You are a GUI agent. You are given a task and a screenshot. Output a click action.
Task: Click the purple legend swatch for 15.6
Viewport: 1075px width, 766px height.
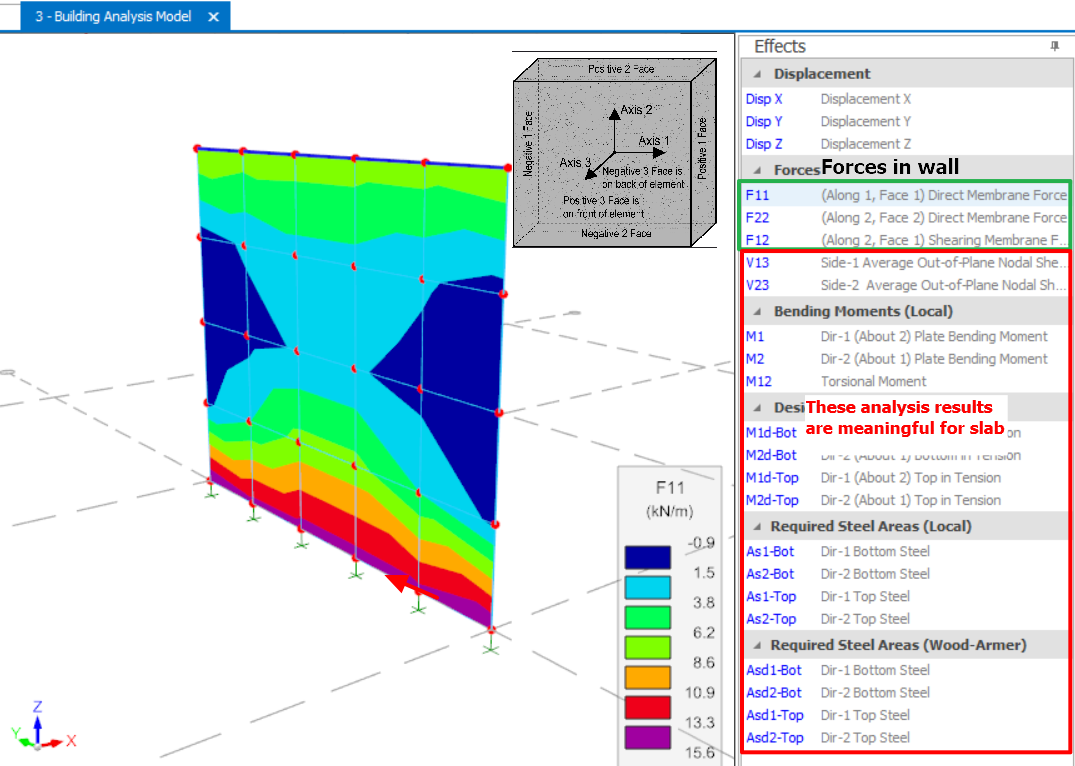point(647,738)
